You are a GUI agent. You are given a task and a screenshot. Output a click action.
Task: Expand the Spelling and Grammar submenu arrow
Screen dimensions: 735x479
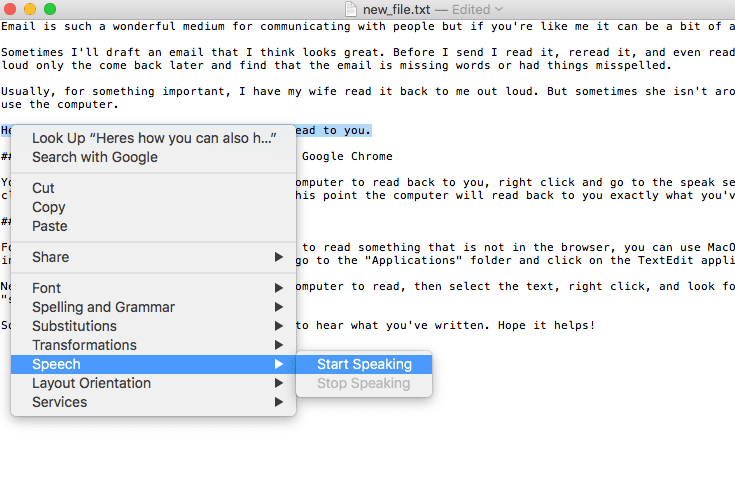[x=279, y=307]
